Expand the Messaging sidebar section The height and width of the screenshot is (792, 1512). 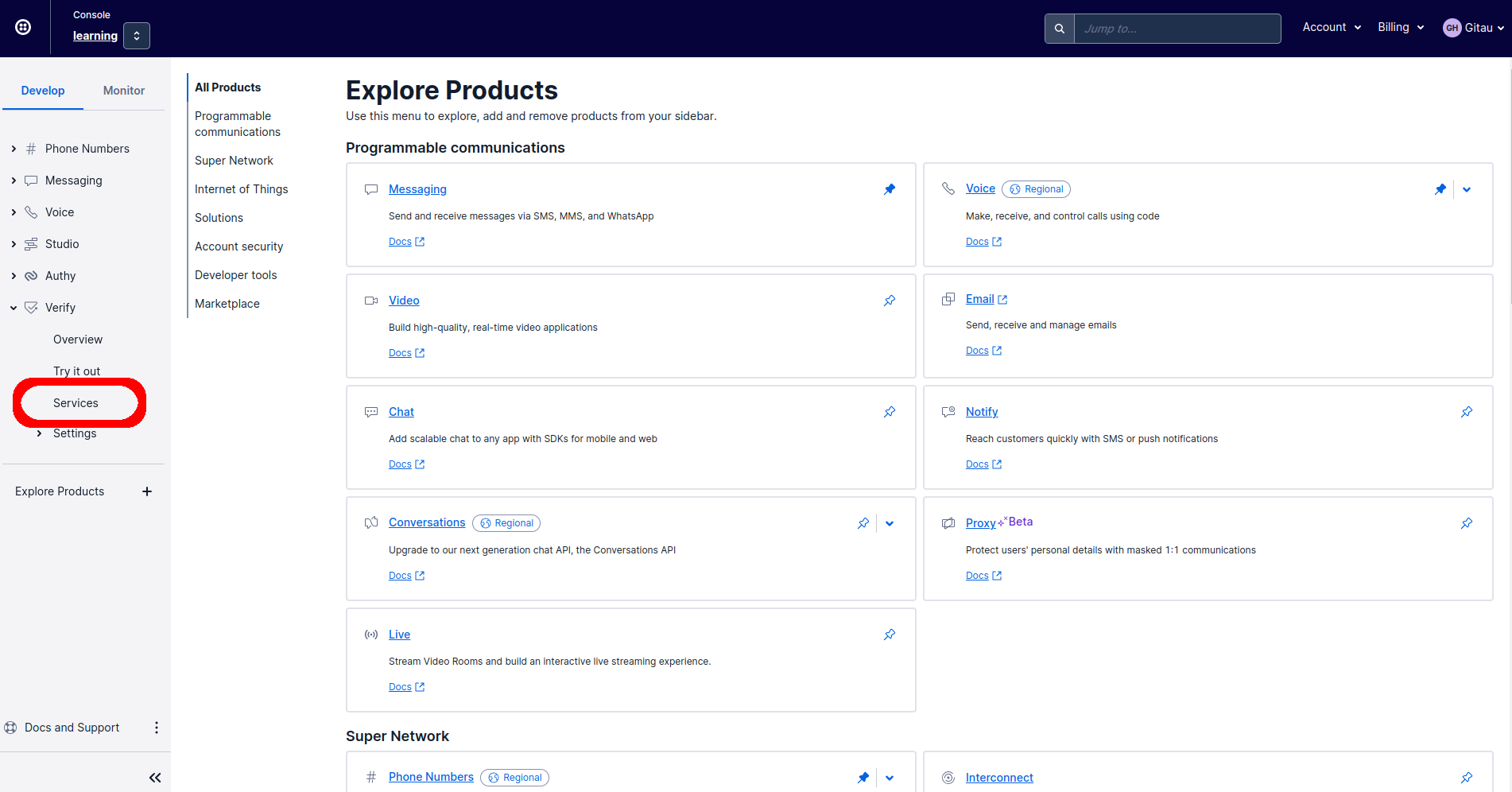click(x=14, y=181)
